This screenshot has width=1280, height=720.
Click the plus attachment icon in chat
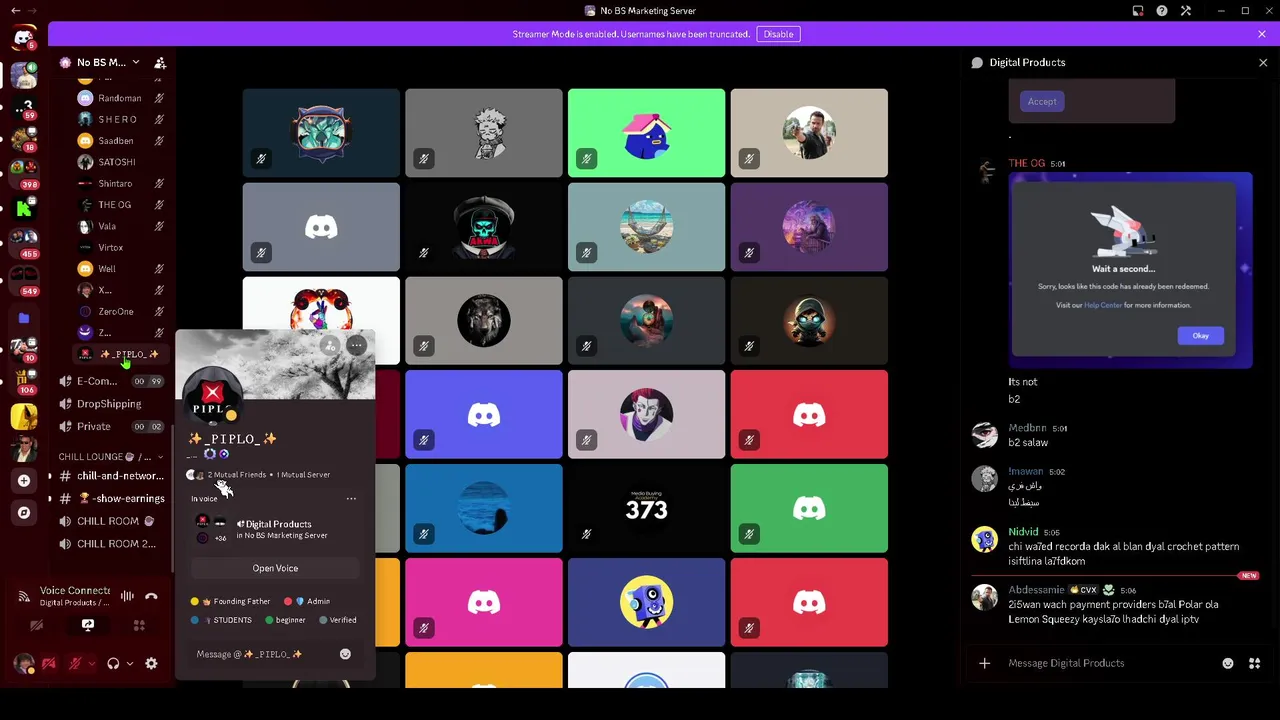click(984, 663)
